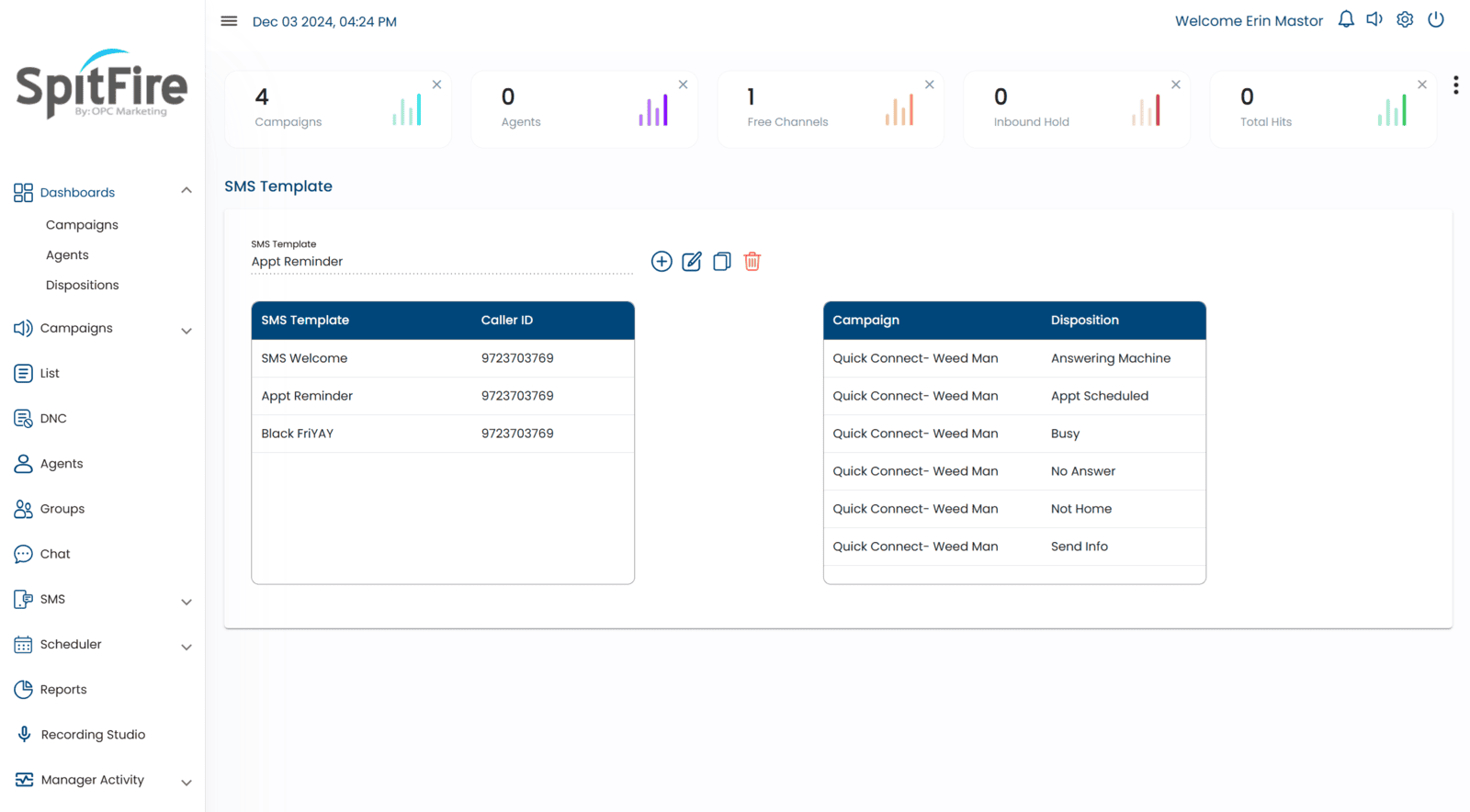Collapse the Dashboards menu chevron

(187, 191)
